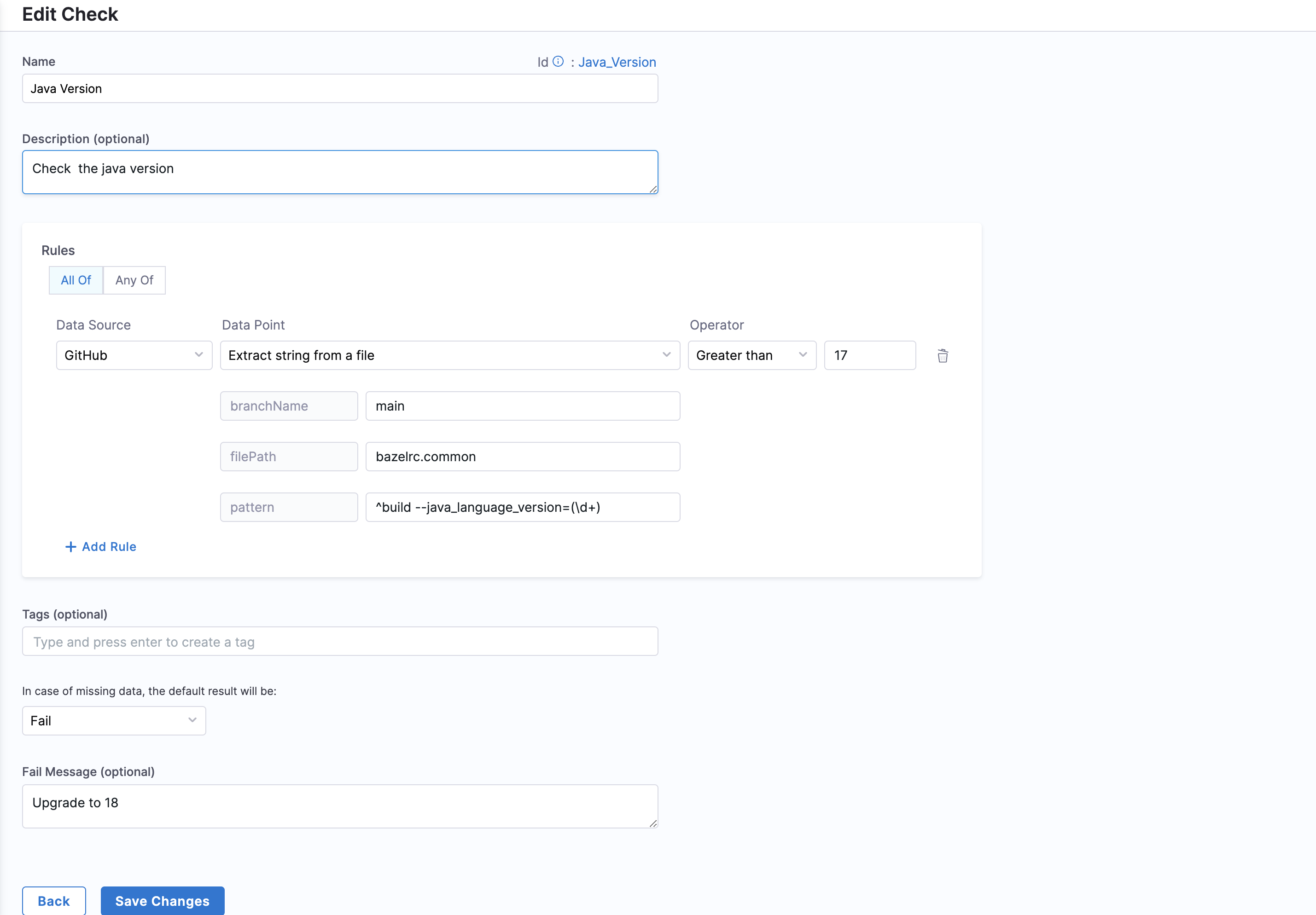The image size is (1316, 915).
Task: Click the plus icon beside Add Rule
Action: tap(70, 547)
